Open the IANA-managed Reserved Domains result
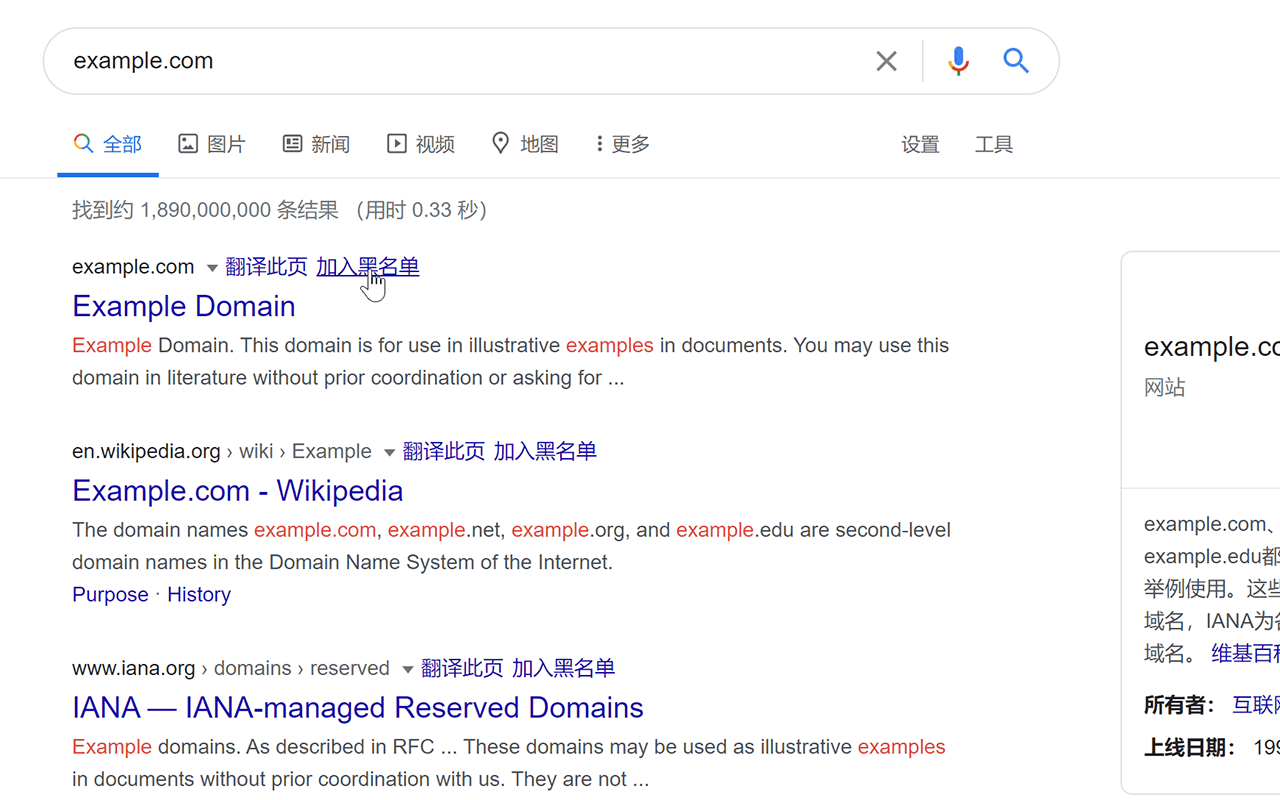The width and height of the screenshot is (1280, 800). 358,708
